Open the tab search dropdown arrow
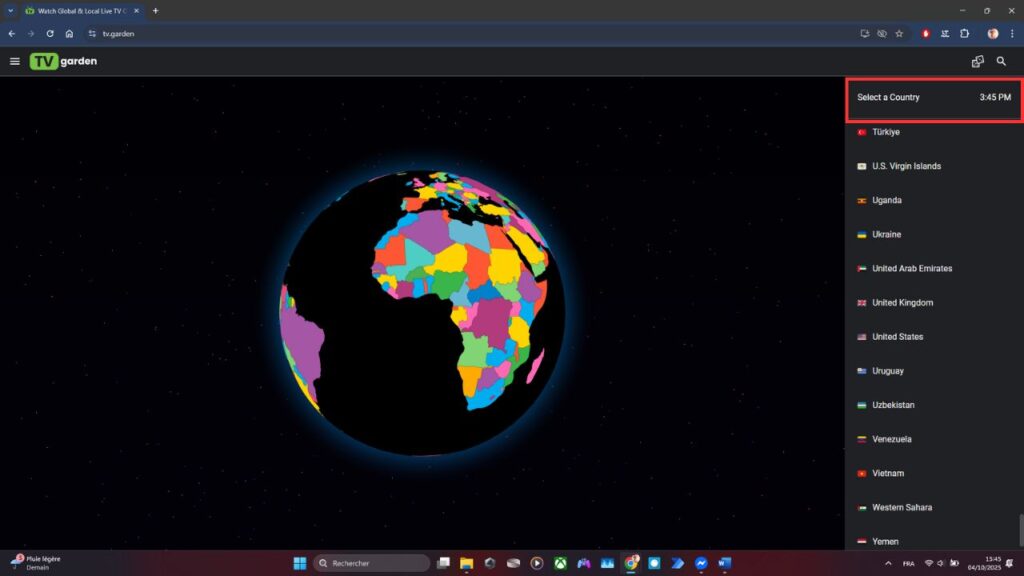The width and height of the screenshot is (1024, 576). [x=10, y=10]
